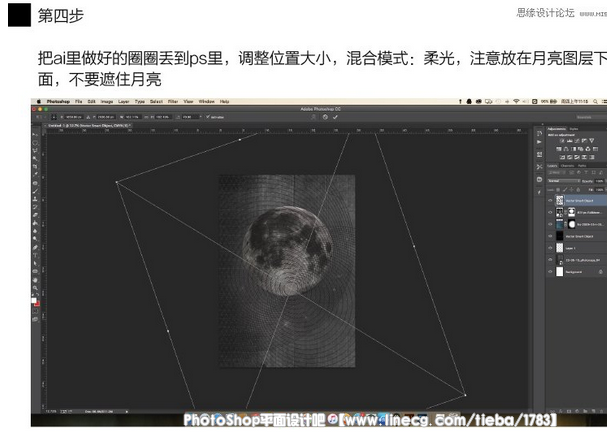Add a Curves adjustment
607x437 pixels.
[x=577, y=141]
